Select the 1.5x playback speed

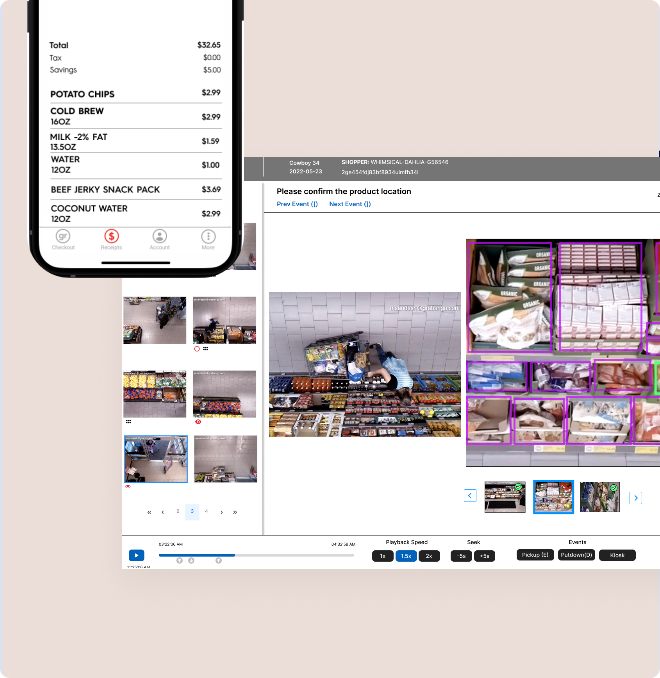click(406, 555)
